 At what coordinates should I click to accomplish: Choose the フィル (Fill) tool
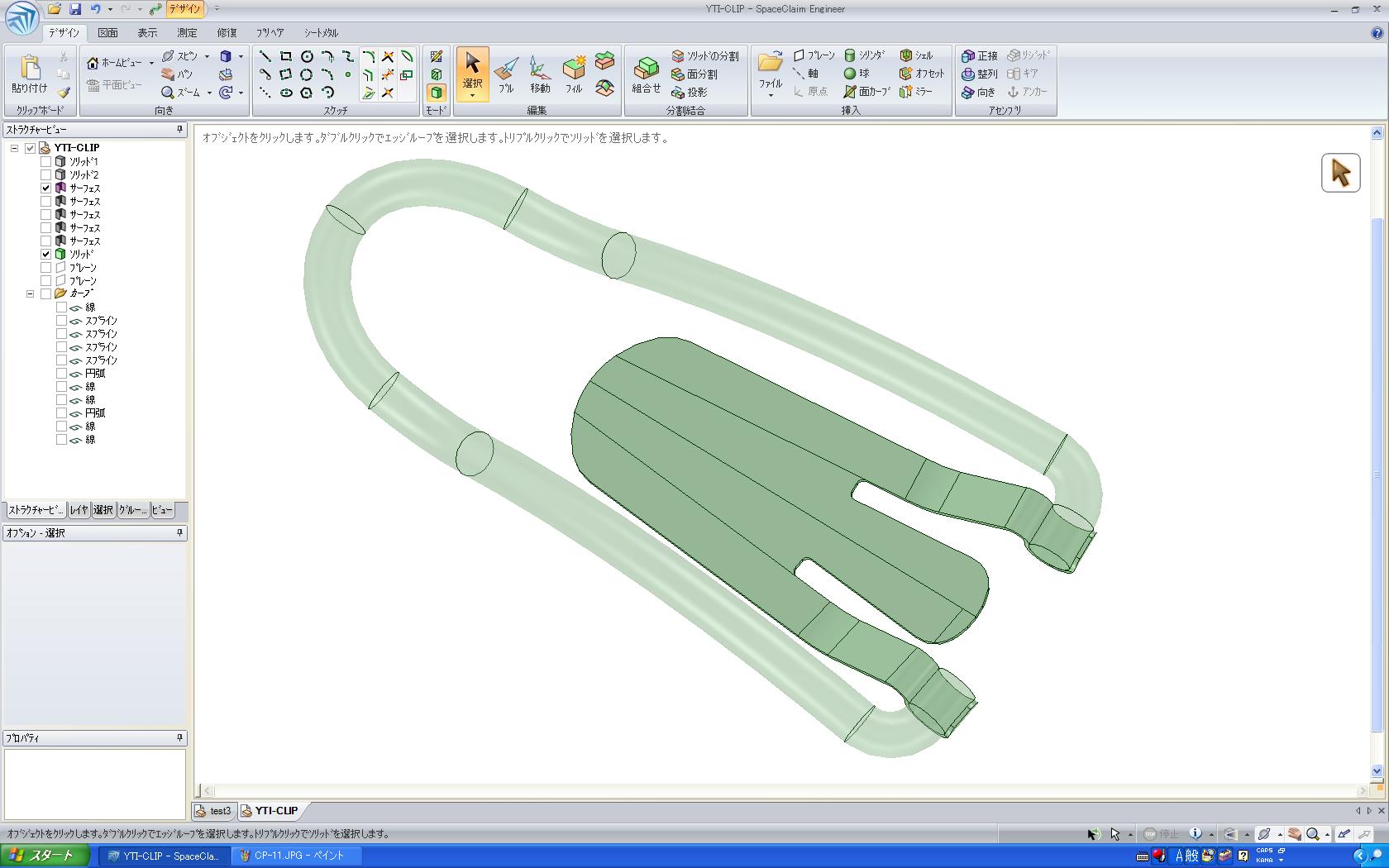tap(574, 74)
